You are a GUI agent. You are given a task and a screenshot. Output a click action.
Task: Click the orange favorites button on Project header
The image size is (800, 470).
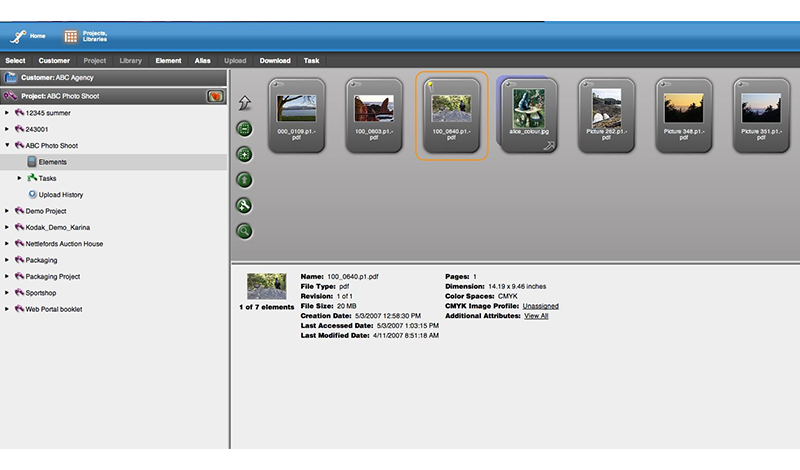tap(215, 96)
